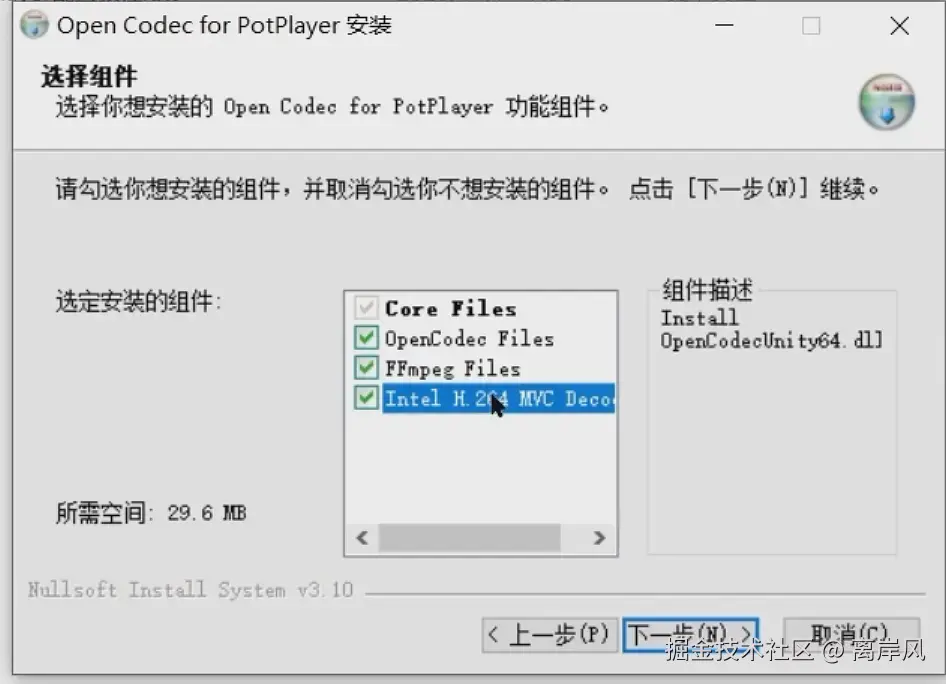Close the Open Codec installer window

click(900, 25)
